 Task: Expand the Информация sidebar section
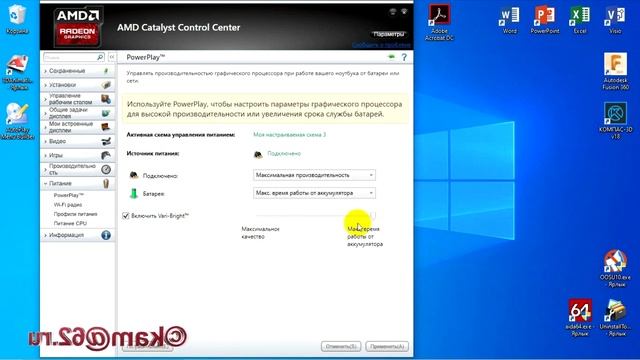coord(78,236)
